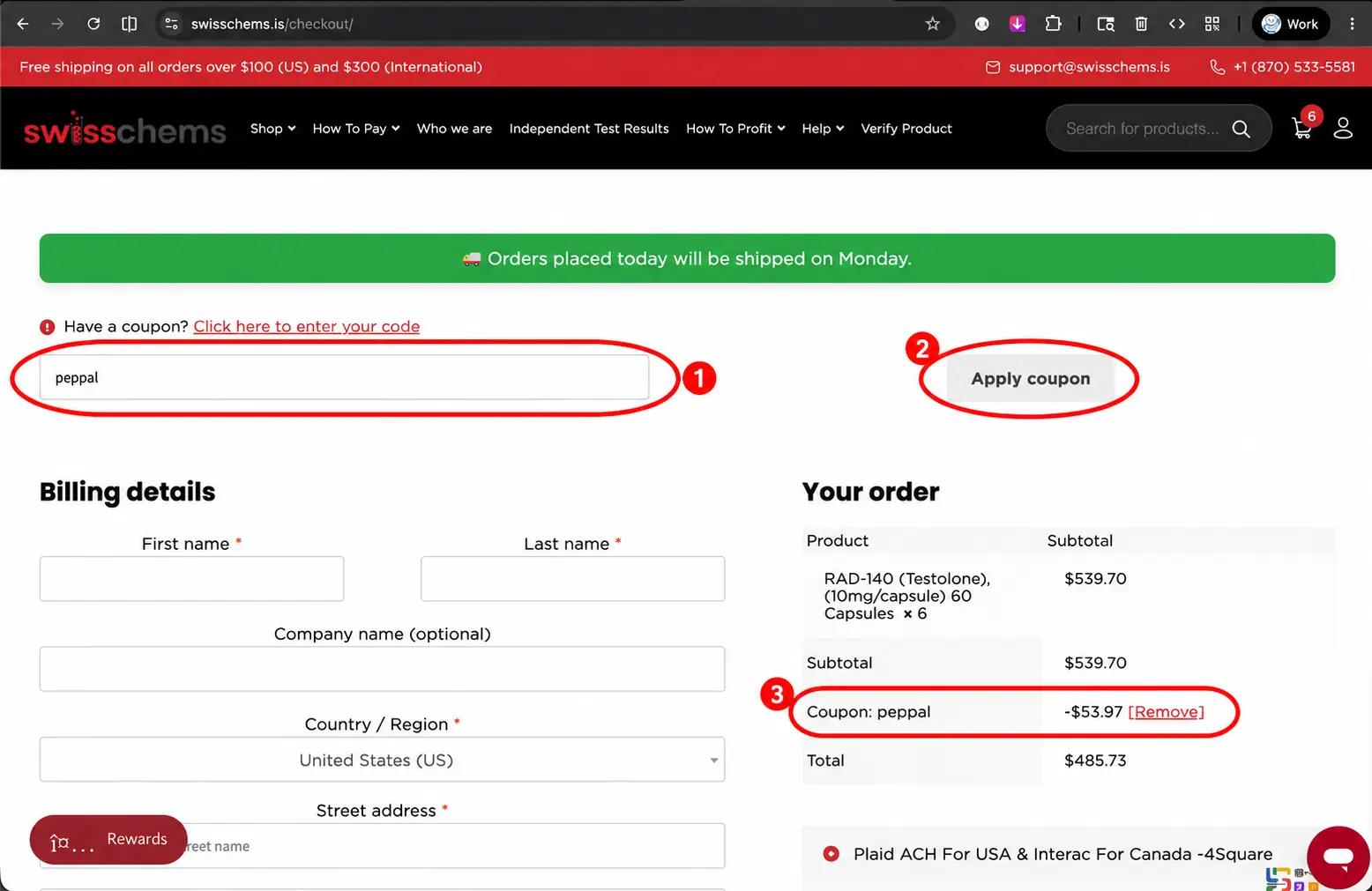Click the 'Coupon: peppal' label
Image resolution: width=1372 pixels, height=891 pixels.
click(869, 711)
